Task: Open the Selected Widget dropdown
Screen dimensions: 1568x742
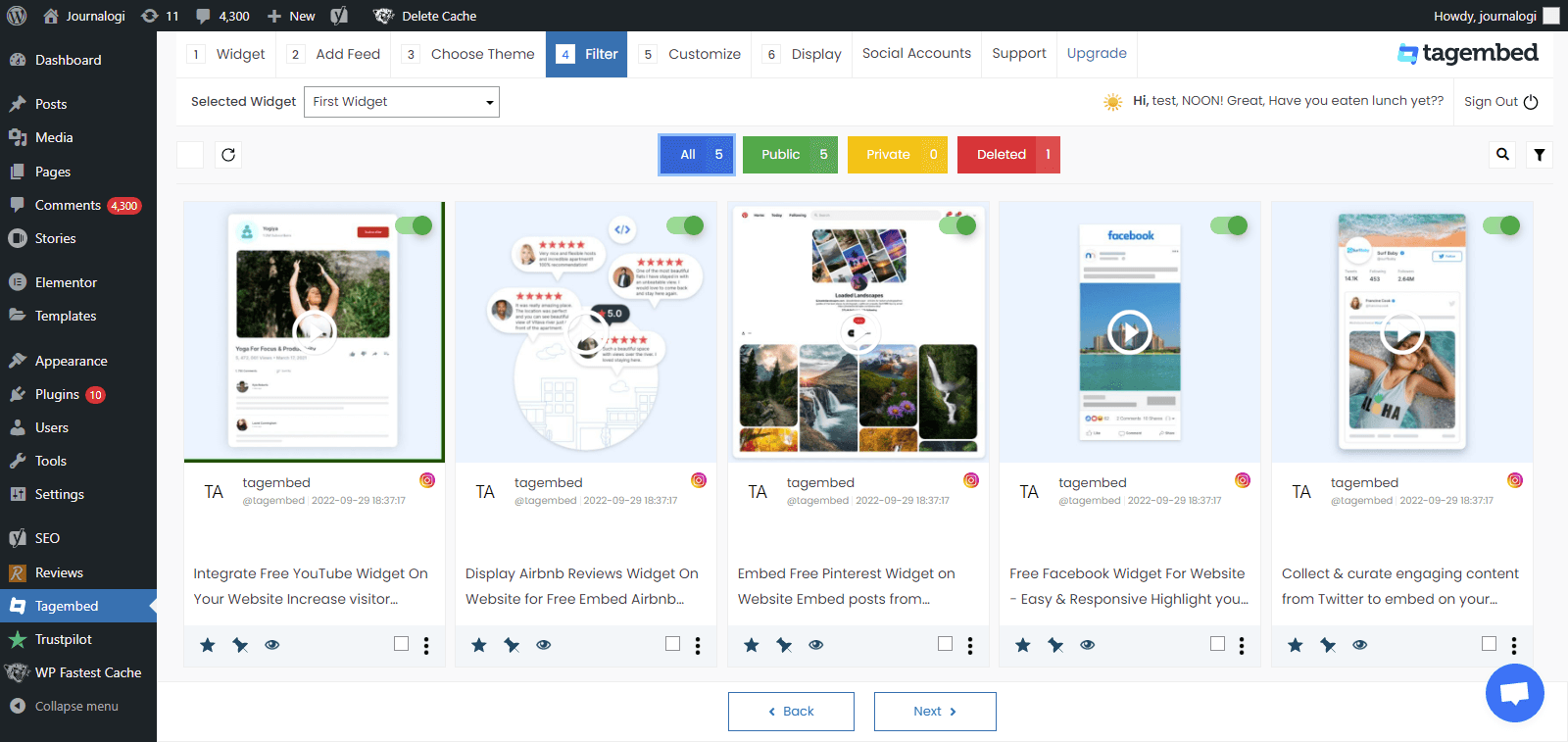Action: [x=402, y=102]
